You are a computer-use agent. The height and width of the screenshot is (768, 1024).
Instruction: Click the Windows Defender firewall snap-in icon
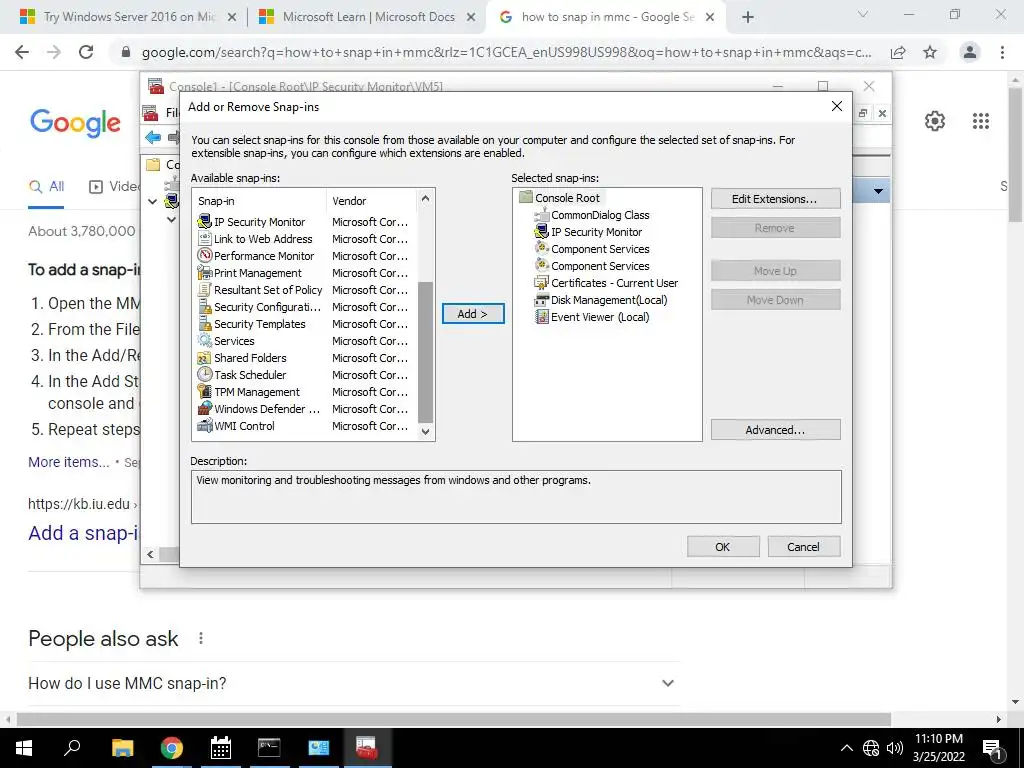(204, 409)
